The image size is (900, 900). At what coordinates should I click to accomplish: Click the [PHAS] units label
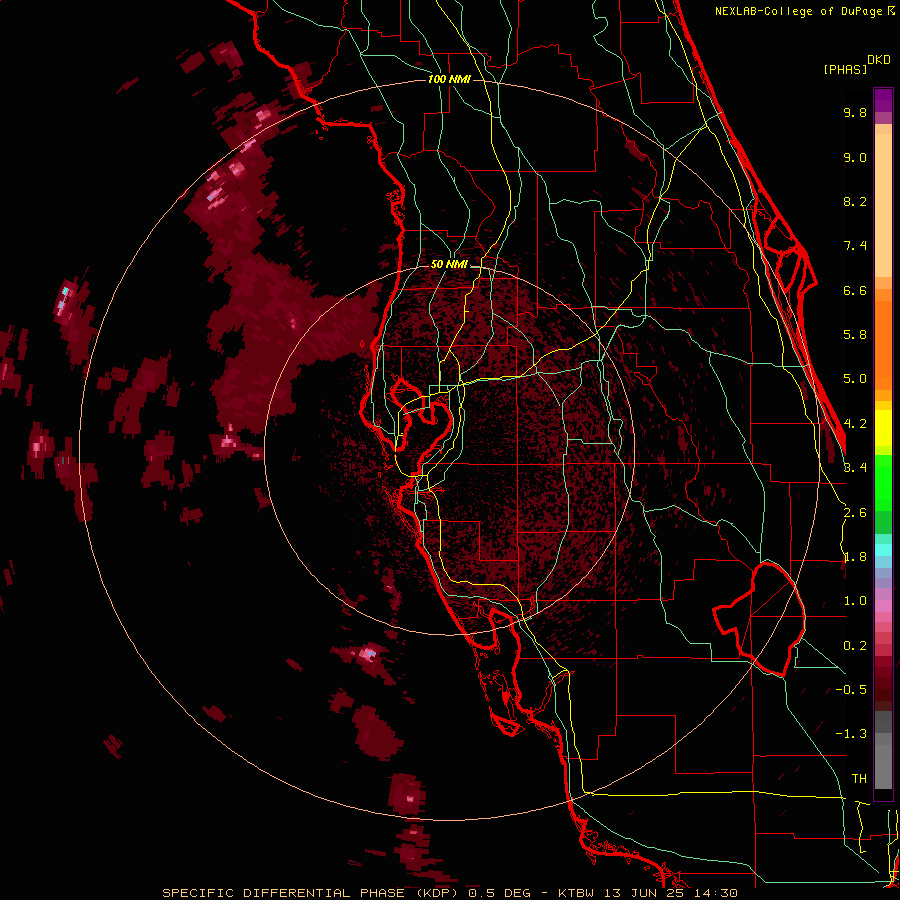(845, 70)
